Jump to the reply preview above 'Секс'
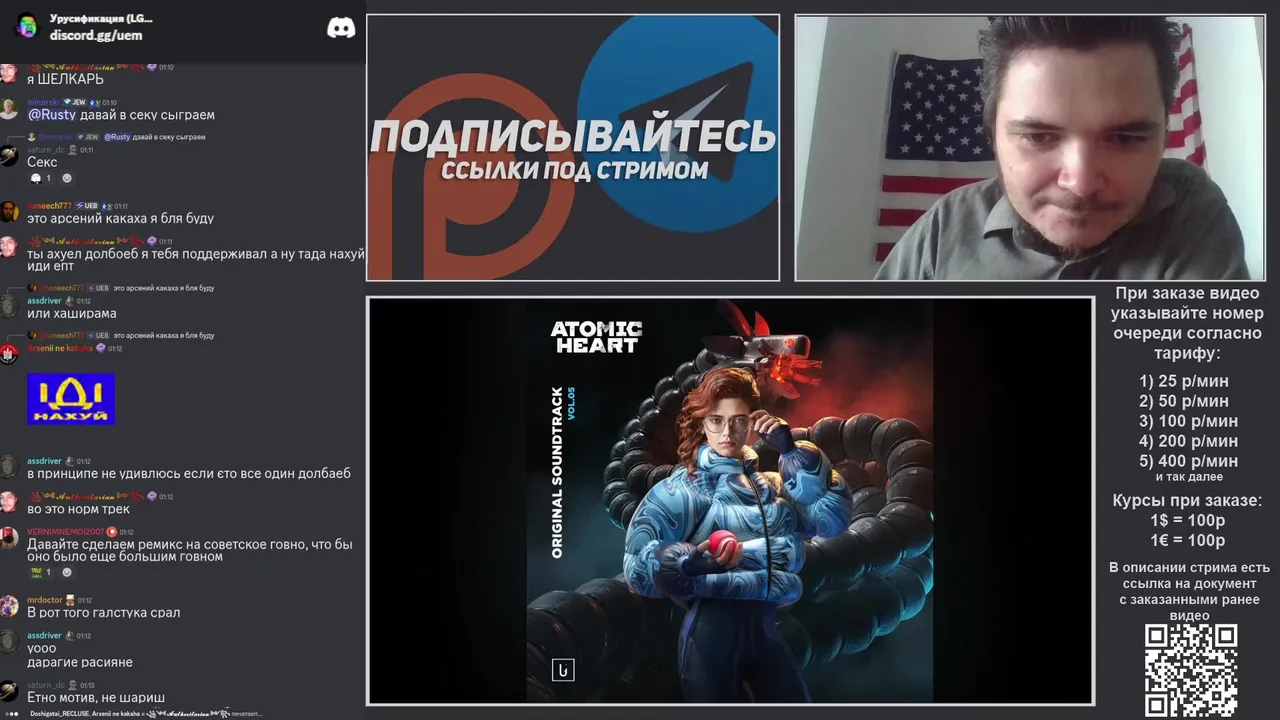 pos(116,137)
